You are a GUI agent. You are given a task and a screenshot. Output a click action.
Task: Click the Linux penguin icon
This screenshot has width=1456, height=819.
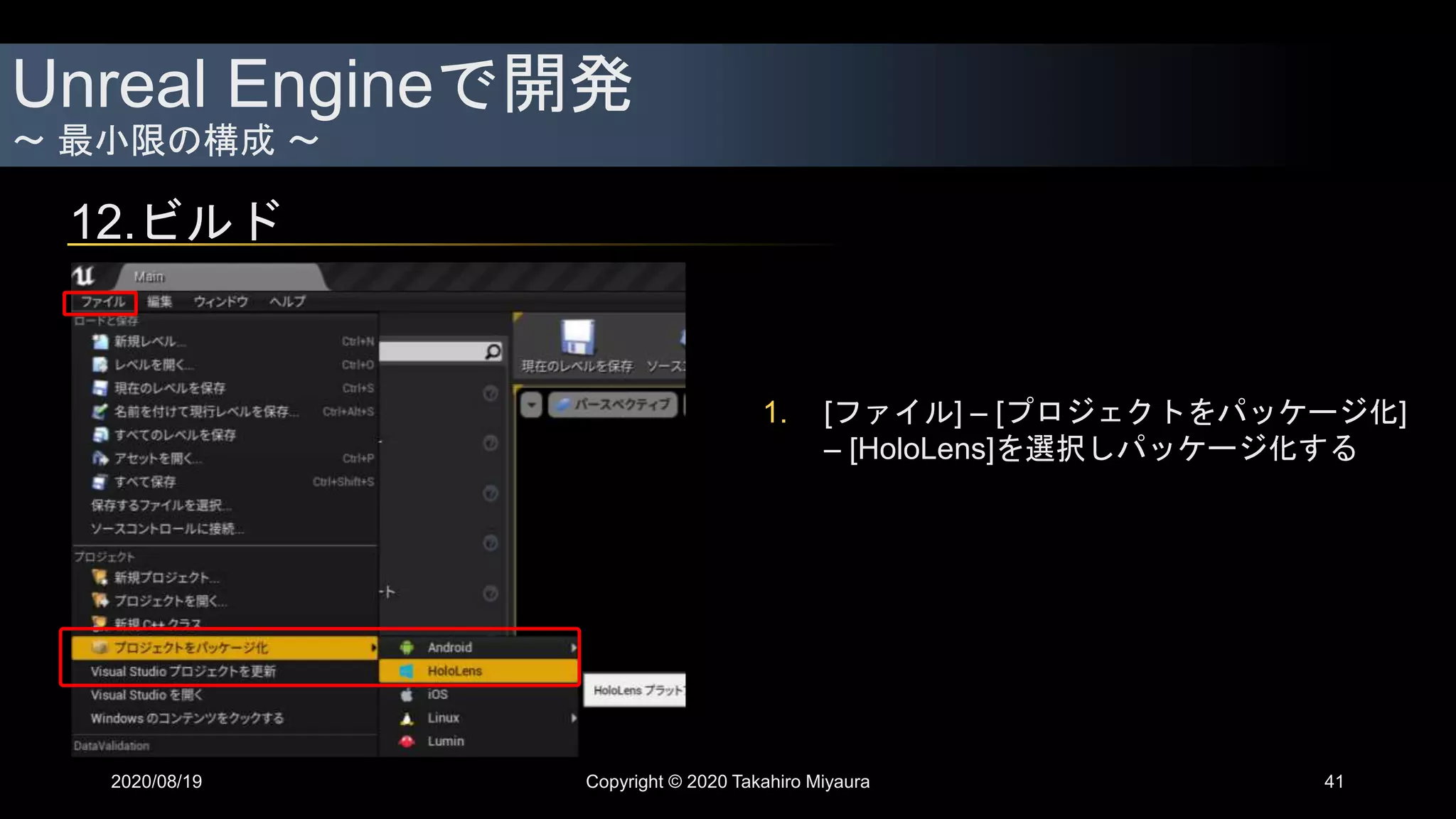(407, 718)
